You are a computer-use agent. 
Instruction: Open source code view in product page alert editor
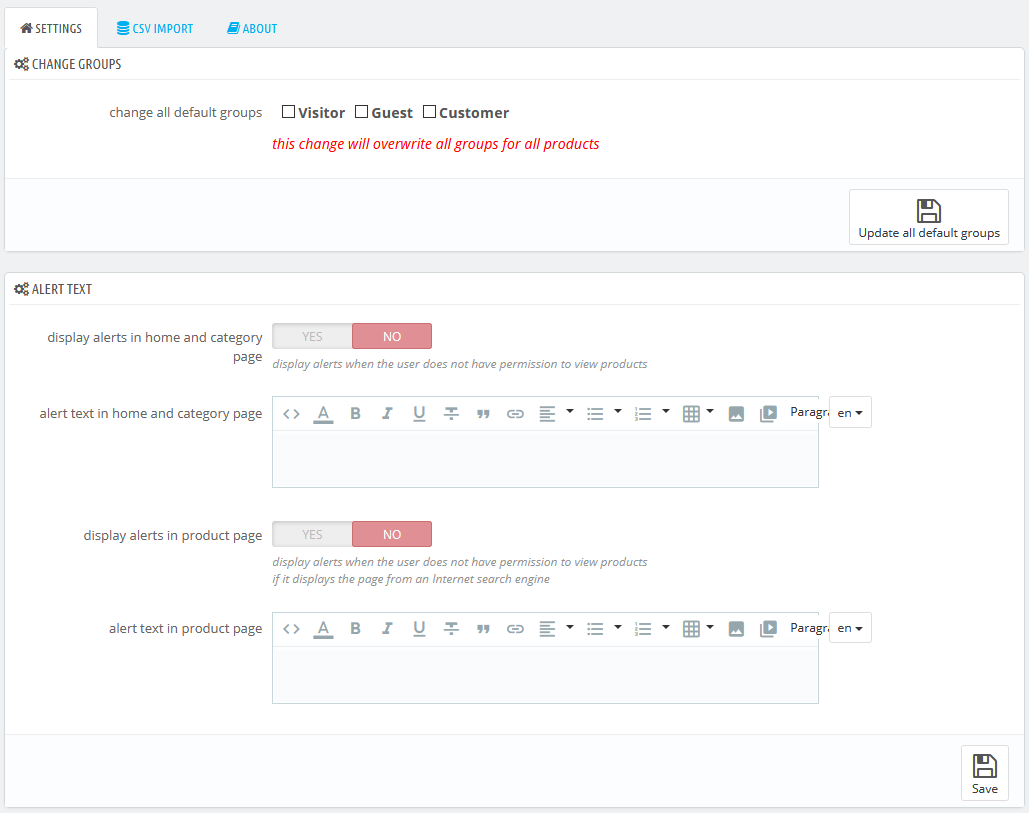point(291,629)
